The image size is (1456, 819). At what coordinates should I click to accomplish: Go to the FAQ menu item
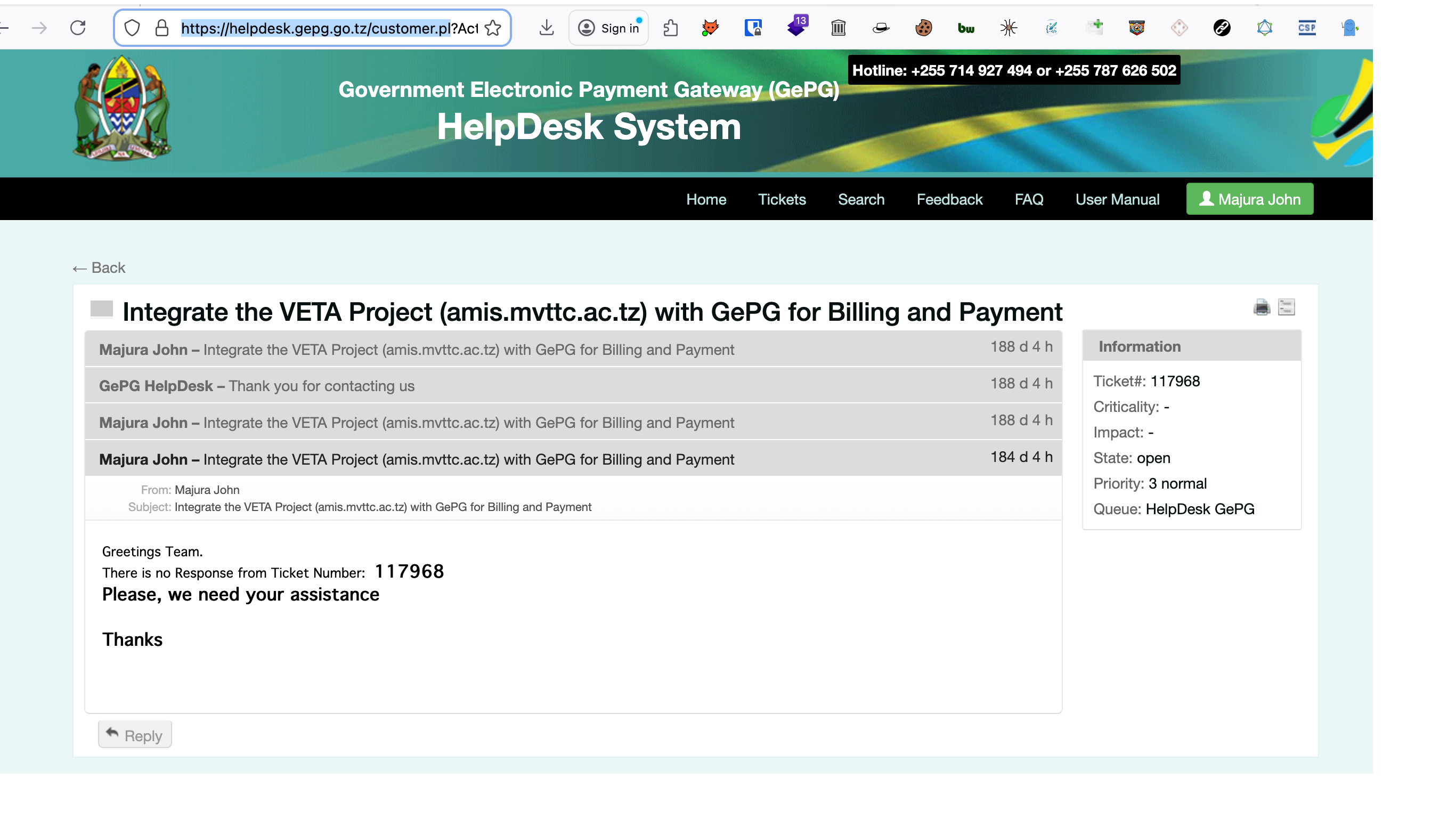click(x=1029, y=199)
